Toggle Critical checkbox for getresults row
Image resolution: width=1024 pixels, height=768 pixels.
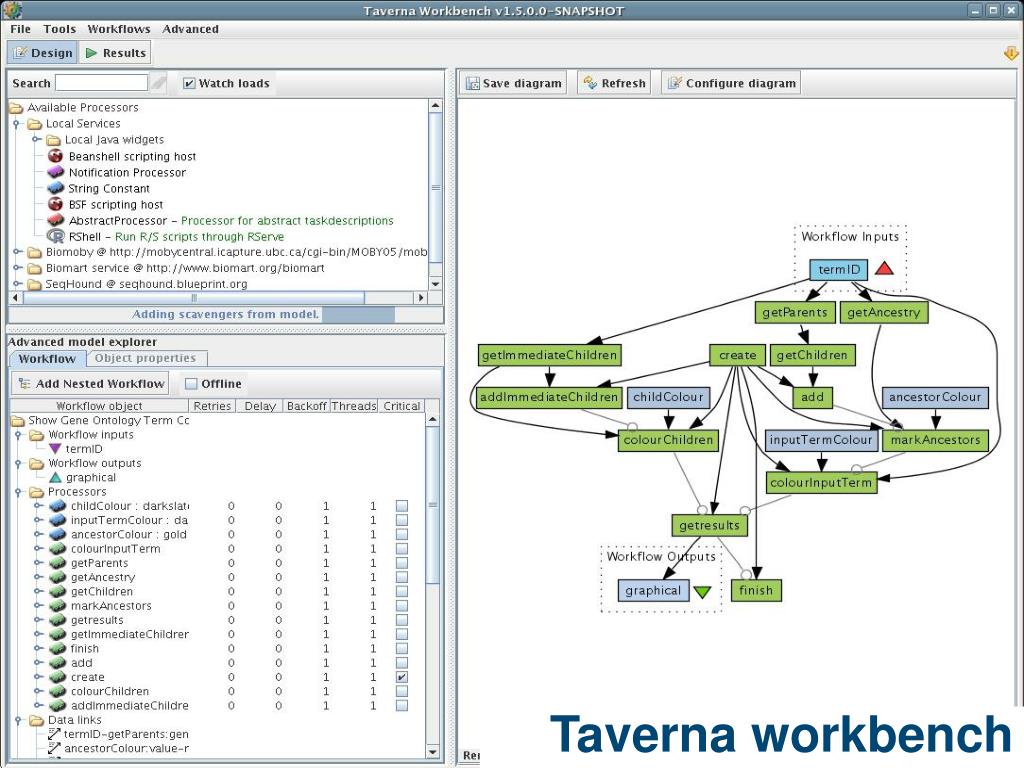point(402,620)
